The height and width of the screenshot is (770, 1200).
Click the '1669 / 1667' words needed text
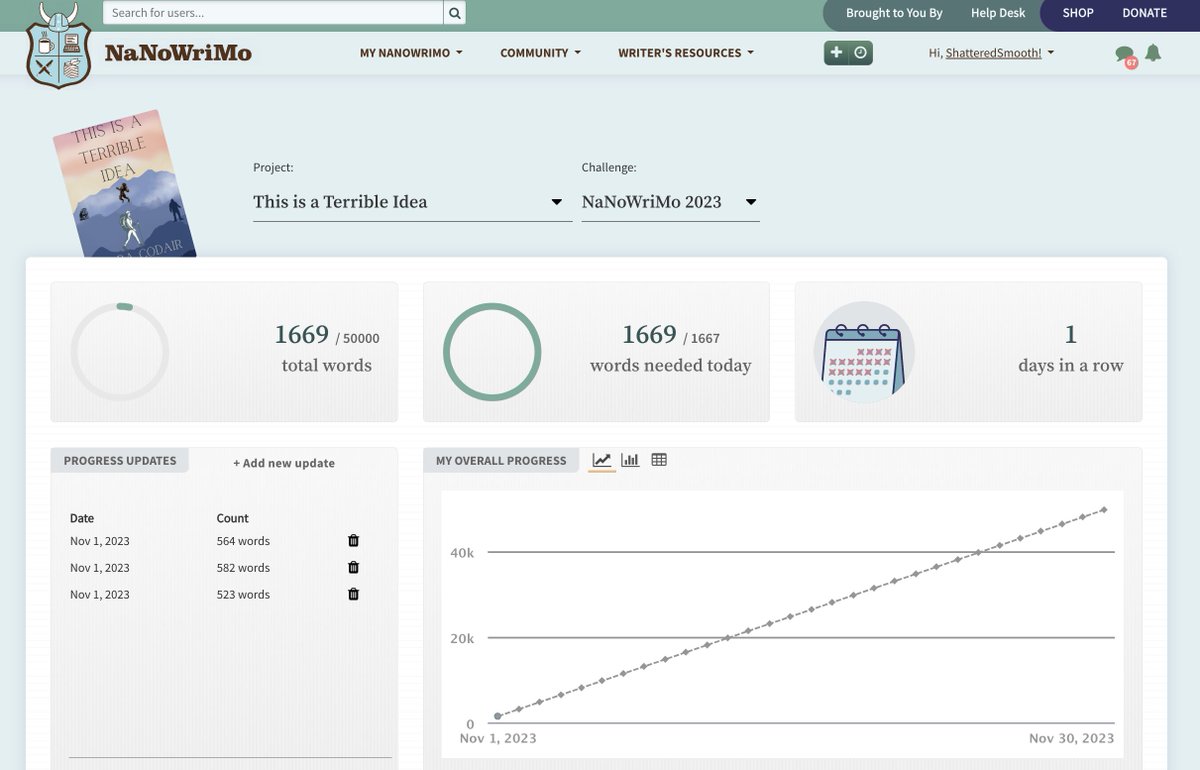[671, 335]
